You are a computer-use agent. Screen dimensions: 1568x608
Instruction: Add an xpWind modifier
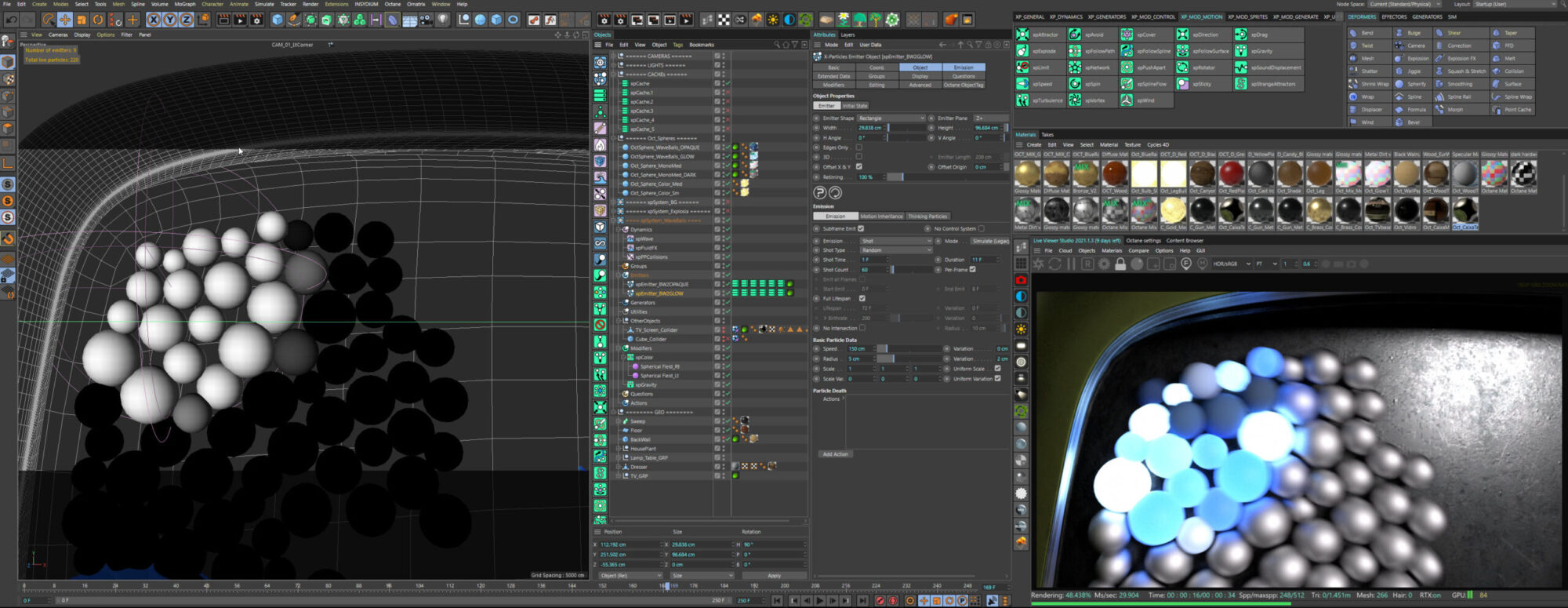pos(1127,100)
